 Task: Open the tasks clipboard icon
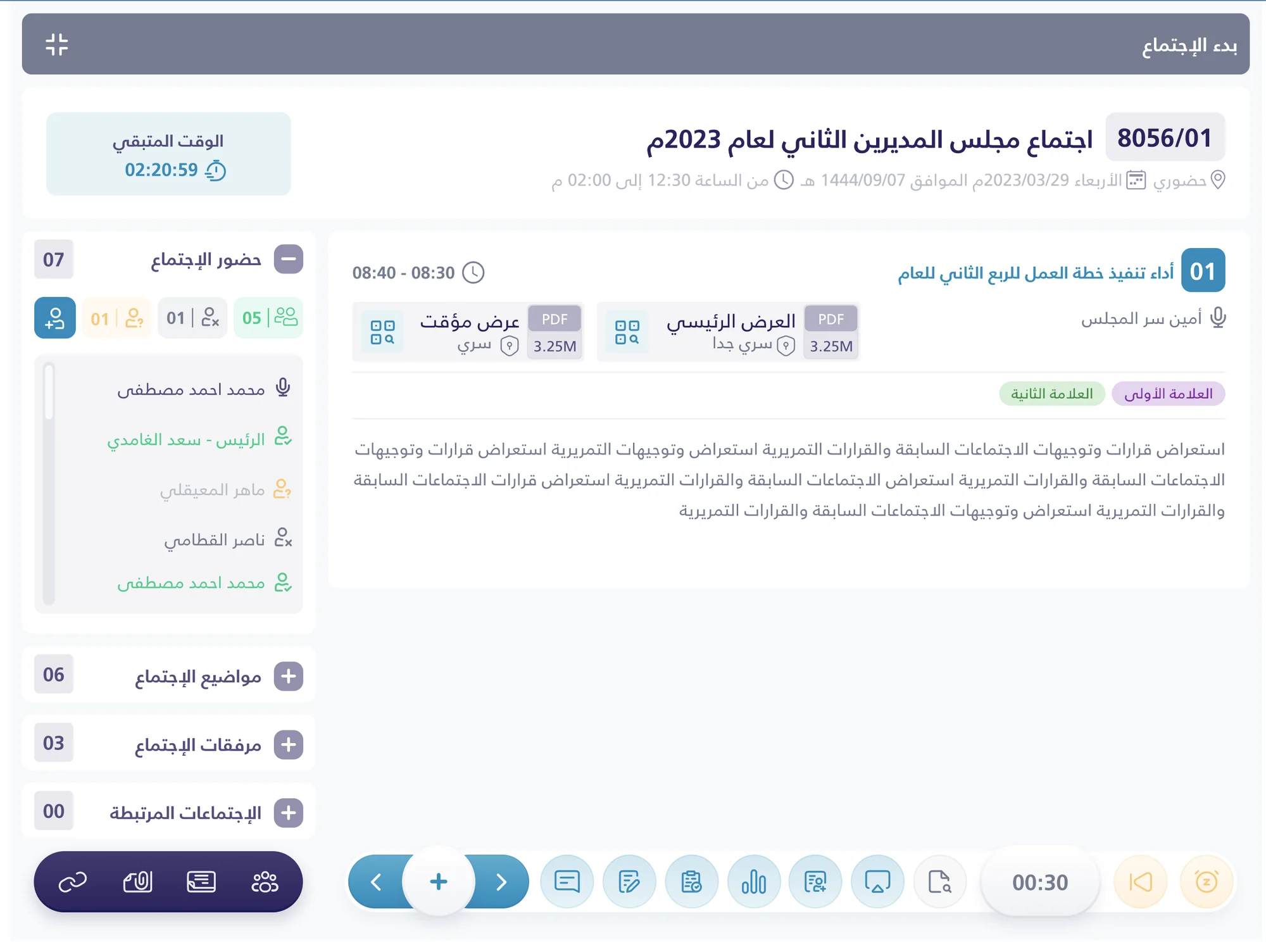(x=691, y=882)
